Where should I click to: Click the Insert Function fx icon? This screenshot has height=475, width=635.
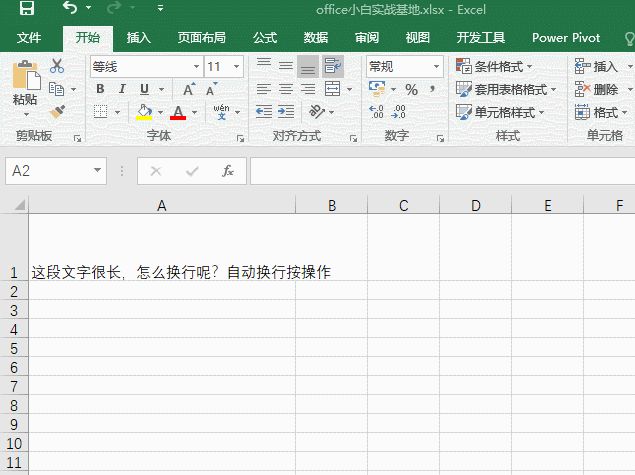(228, 171)
